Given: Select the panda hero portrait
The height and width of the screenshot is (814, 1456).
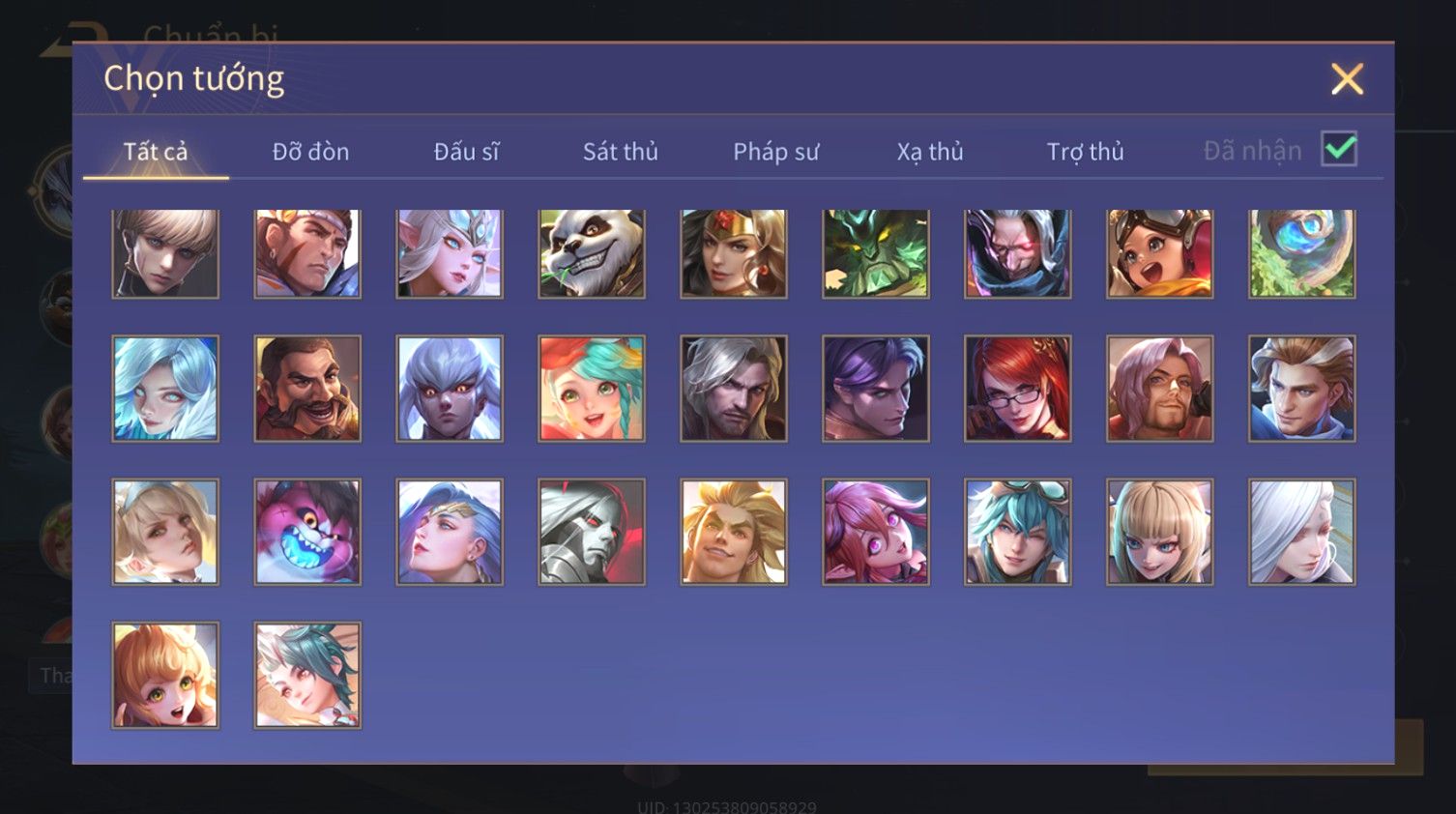Looking at the screenshot, I should (x=592, y=253).
